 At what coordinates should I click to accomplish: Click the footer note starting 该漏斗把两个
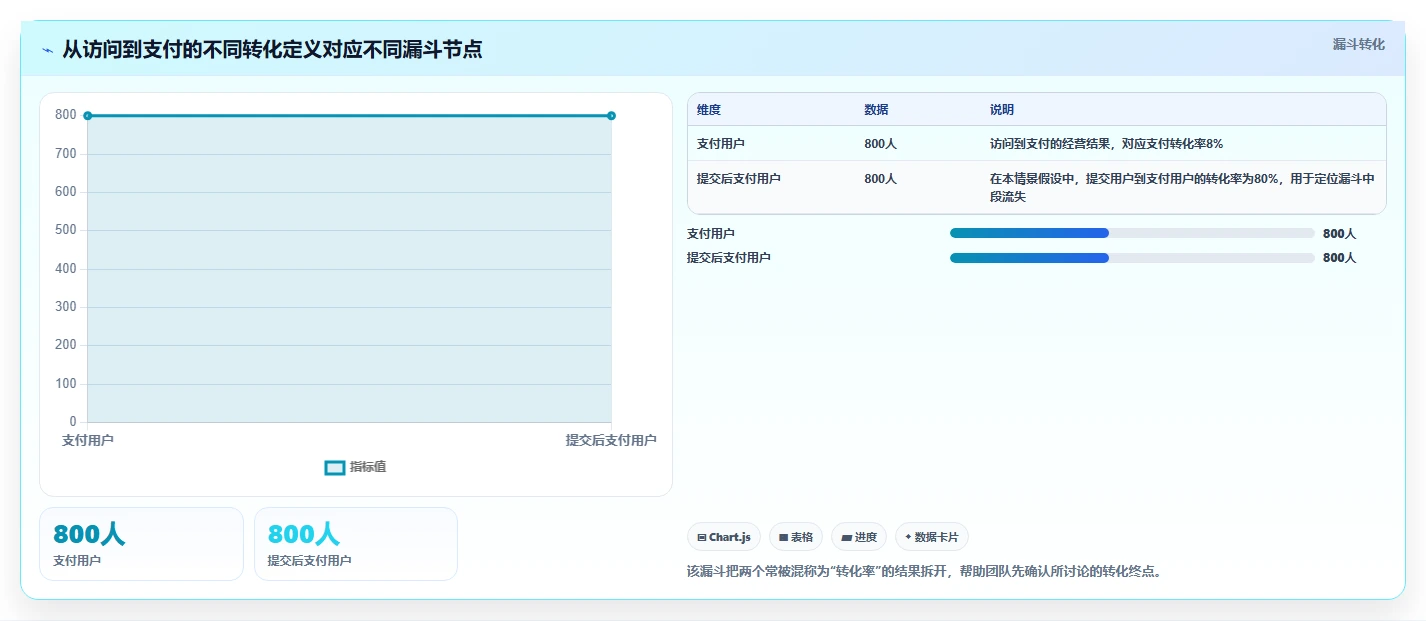click(924, 572)
